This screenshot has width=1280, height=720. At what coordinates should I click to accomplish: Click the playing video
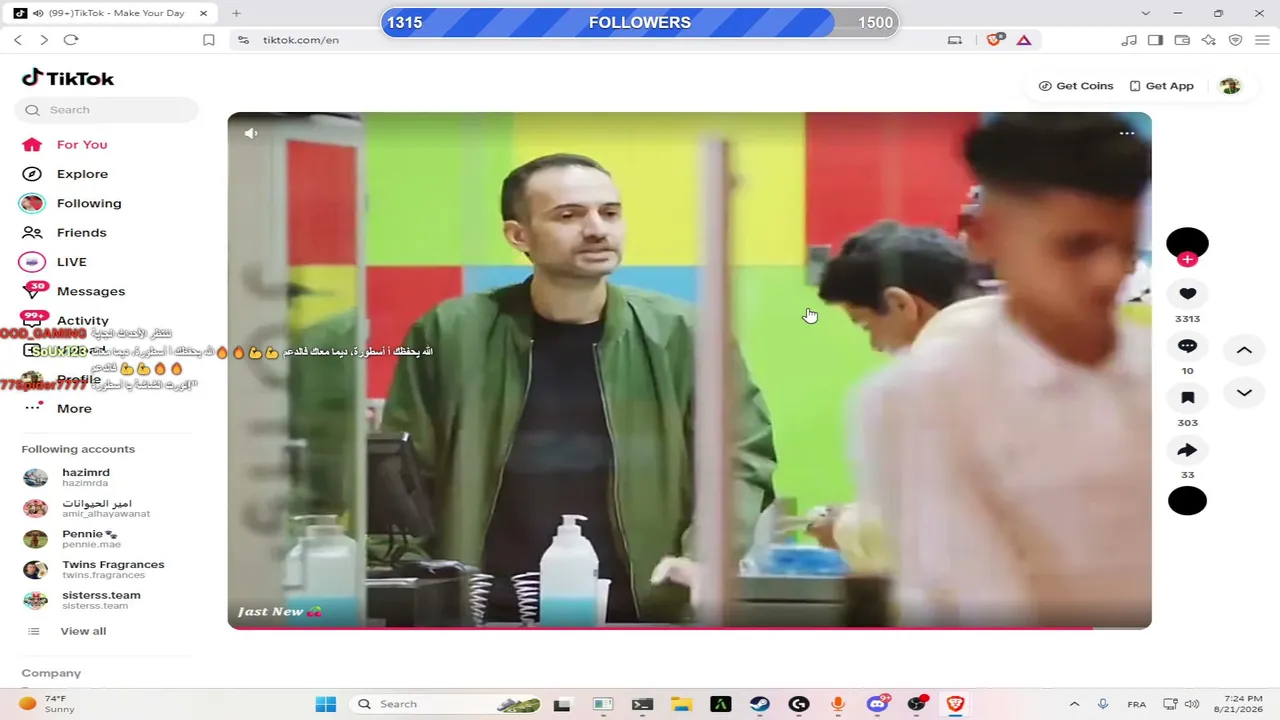[x=689, y=370]
